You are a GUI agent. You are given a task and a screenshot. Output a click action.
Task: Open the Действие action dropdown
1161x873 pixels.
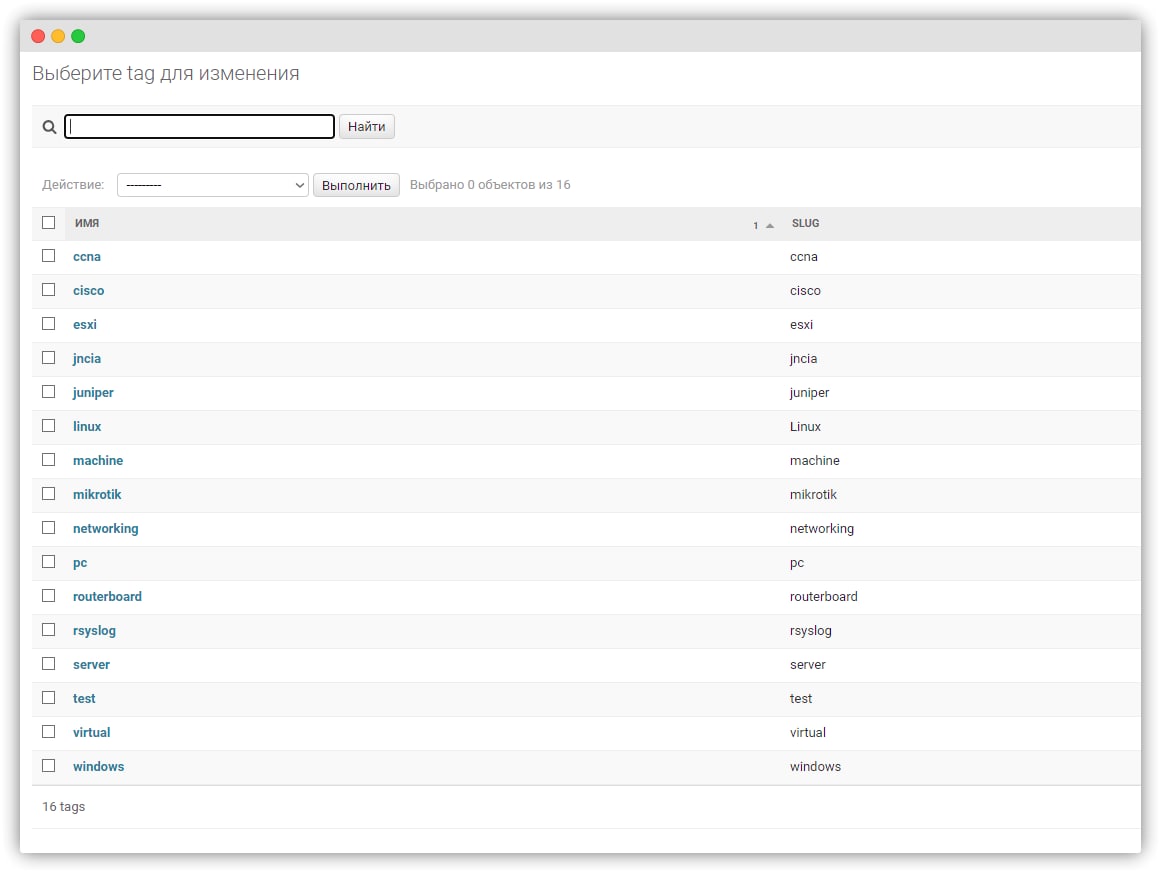[212, 185]
